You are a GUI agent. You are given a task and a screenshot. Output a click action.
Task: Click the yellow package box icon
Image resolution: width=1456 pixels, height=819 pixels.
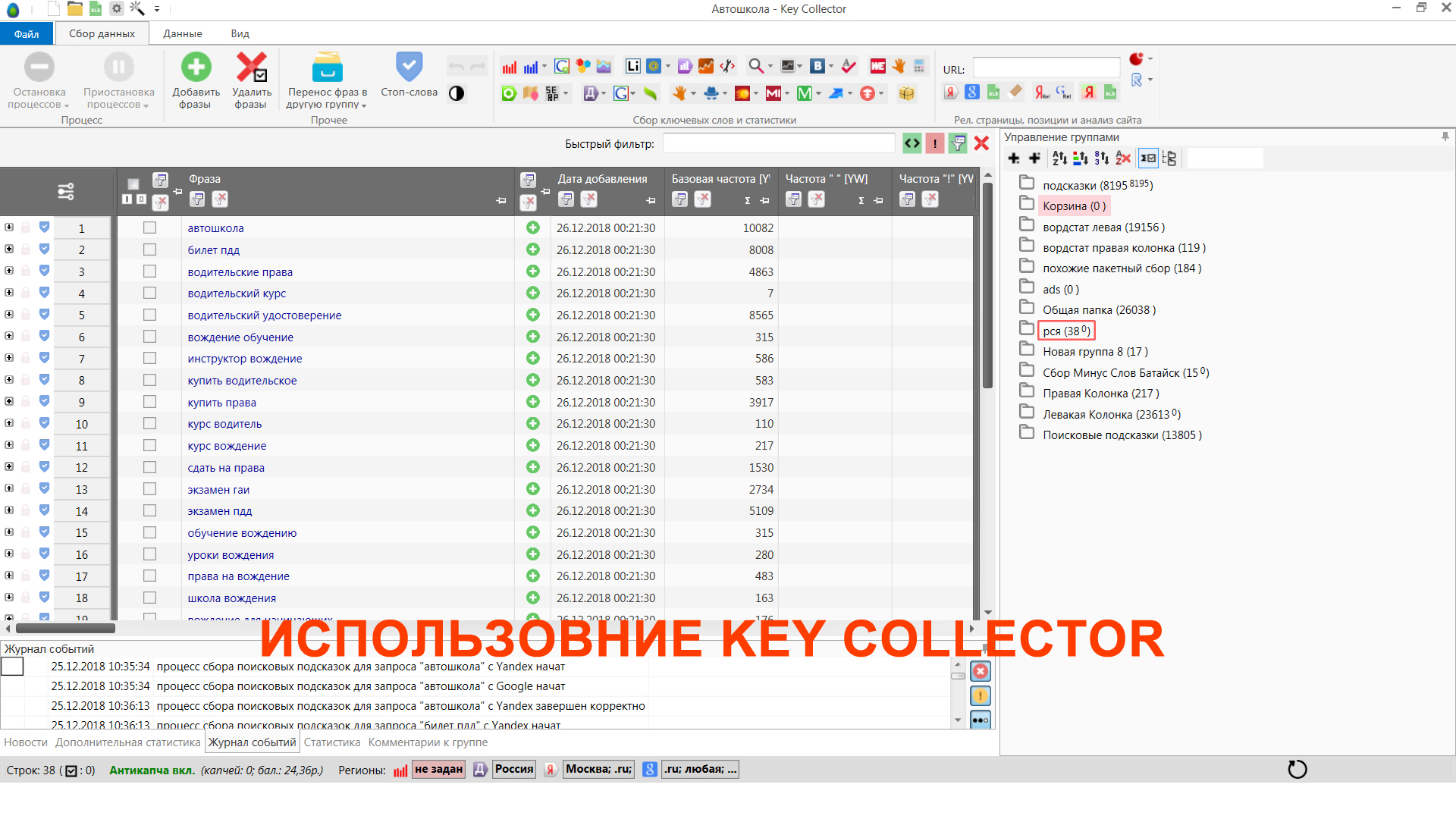point(907,93)
